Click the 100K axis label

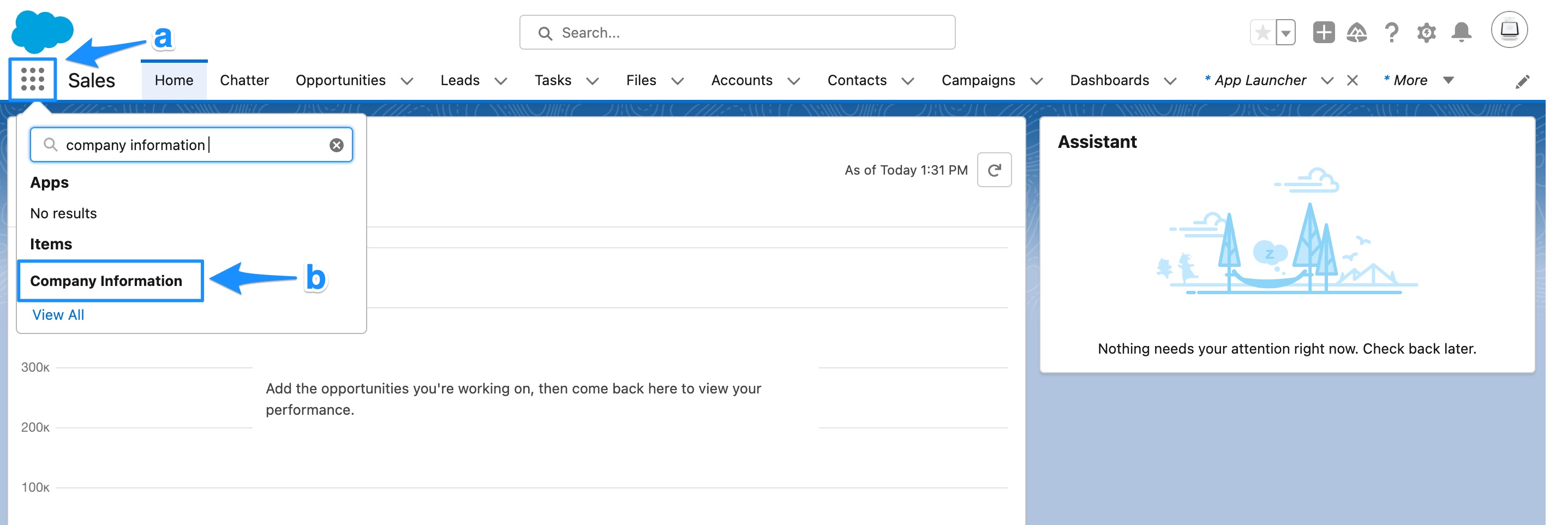click(x=35, y=488)
